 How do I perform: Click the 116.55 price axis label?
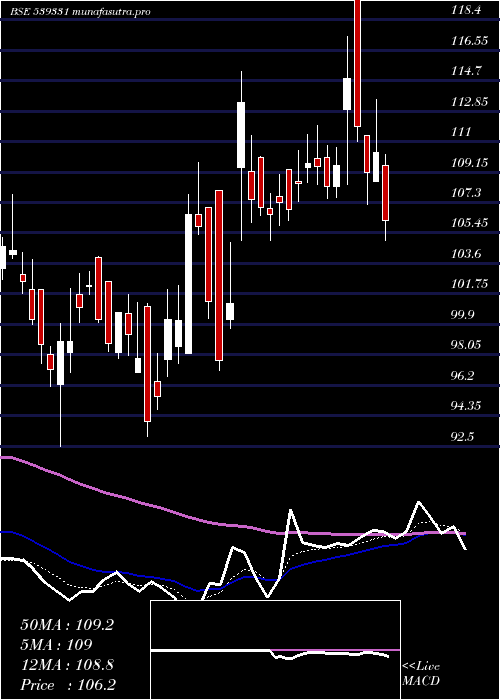click(x=469, y=41)
